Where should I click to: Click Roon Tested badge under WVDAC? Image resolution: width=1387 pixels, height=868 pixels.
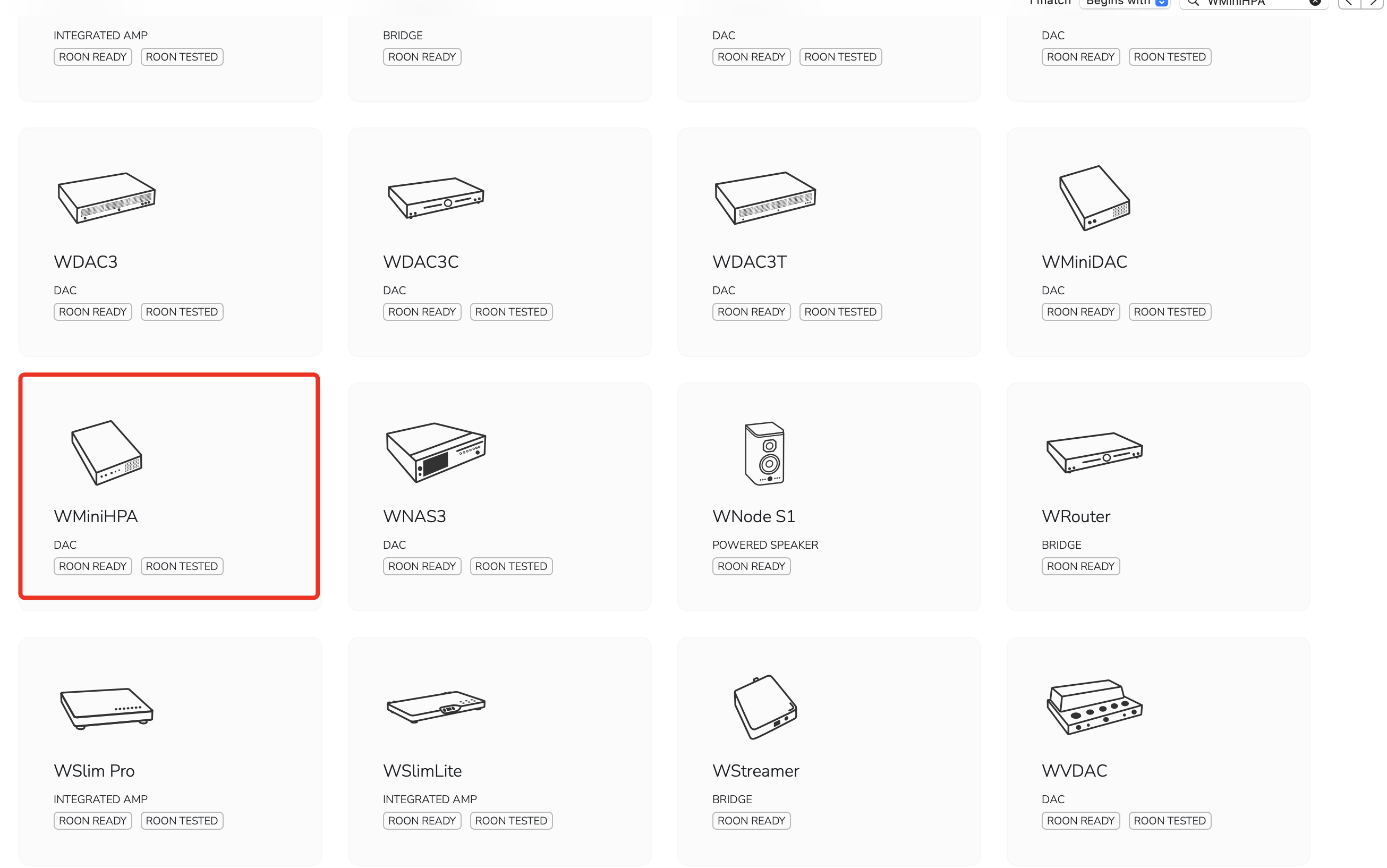tap(1169, 820)
